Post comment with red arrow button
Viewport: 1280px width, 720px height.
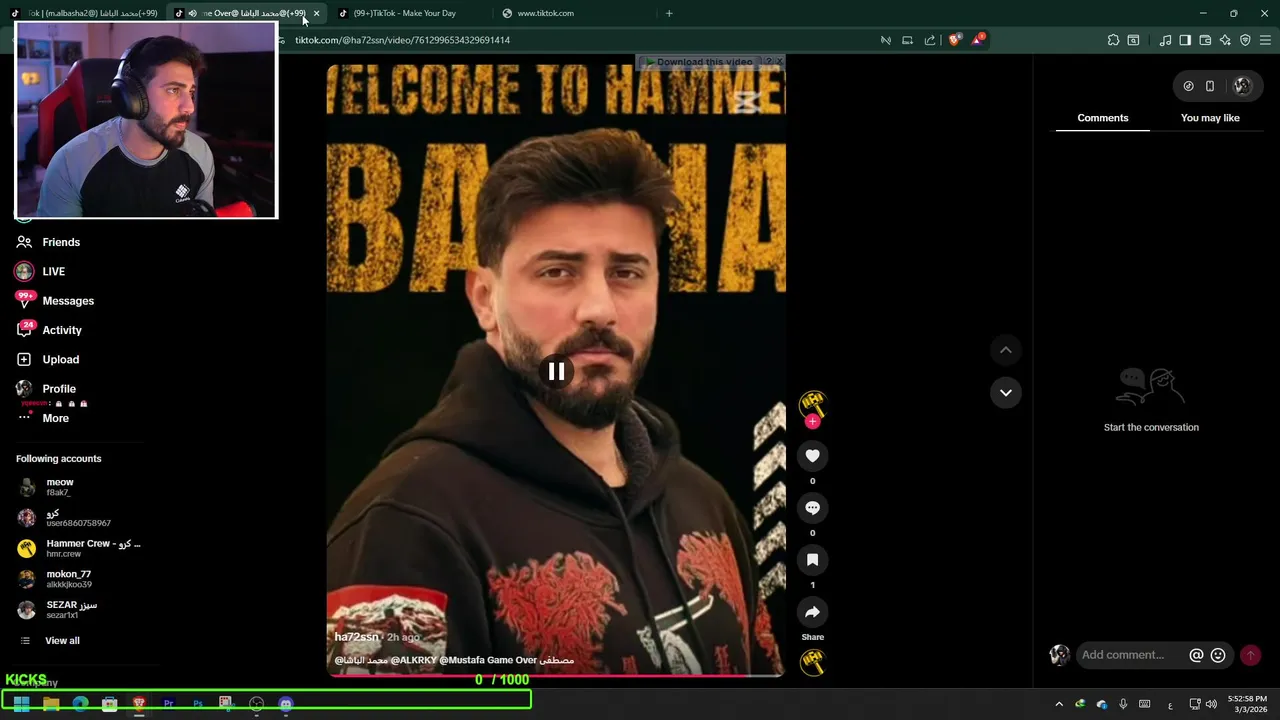point(1250,655)
